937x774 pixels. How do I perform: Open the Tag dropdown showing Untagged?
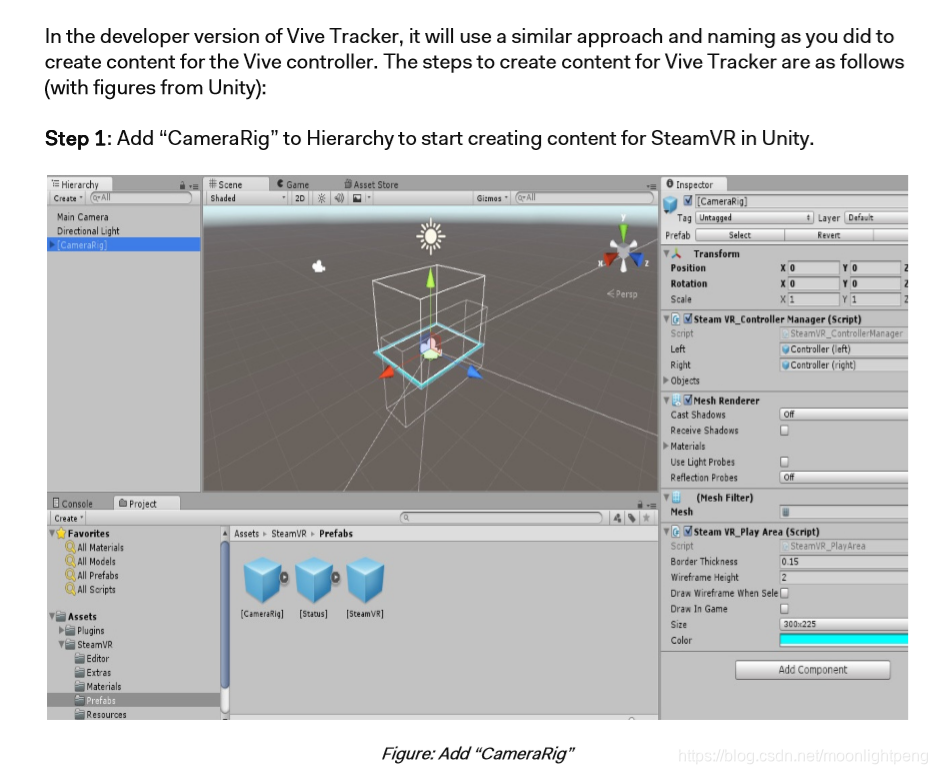(754, 218)
